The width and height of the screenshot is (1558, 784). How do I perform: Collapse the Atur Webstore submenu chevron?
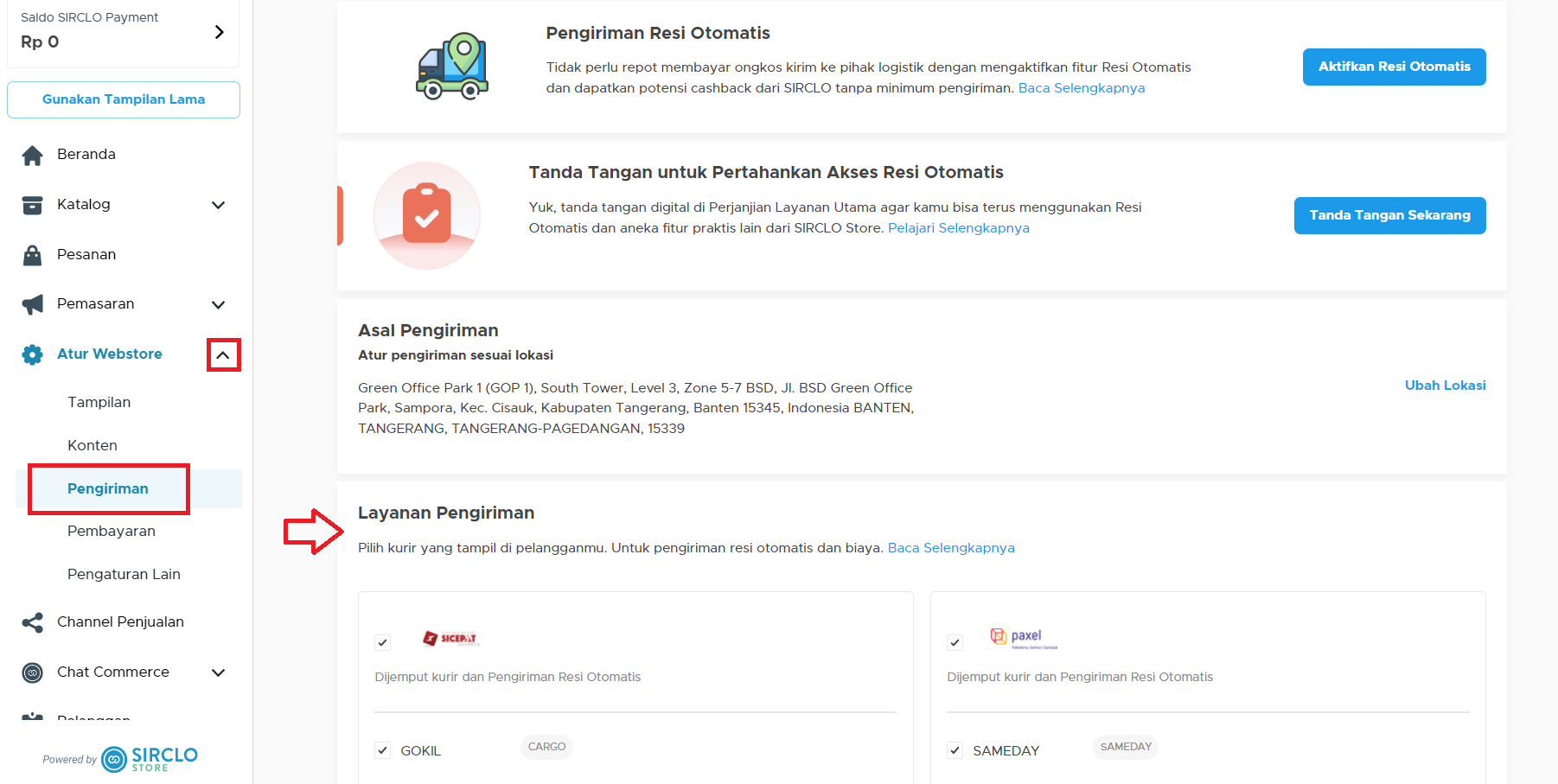[223, 355]
